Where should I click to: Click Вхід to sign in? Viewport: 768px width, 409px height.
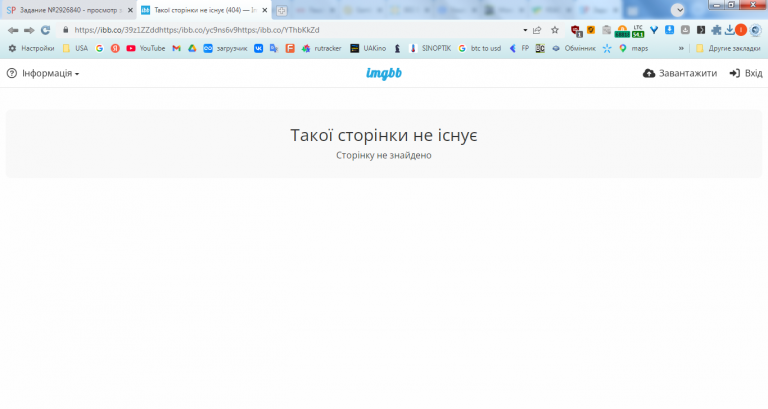pos(746,73)
